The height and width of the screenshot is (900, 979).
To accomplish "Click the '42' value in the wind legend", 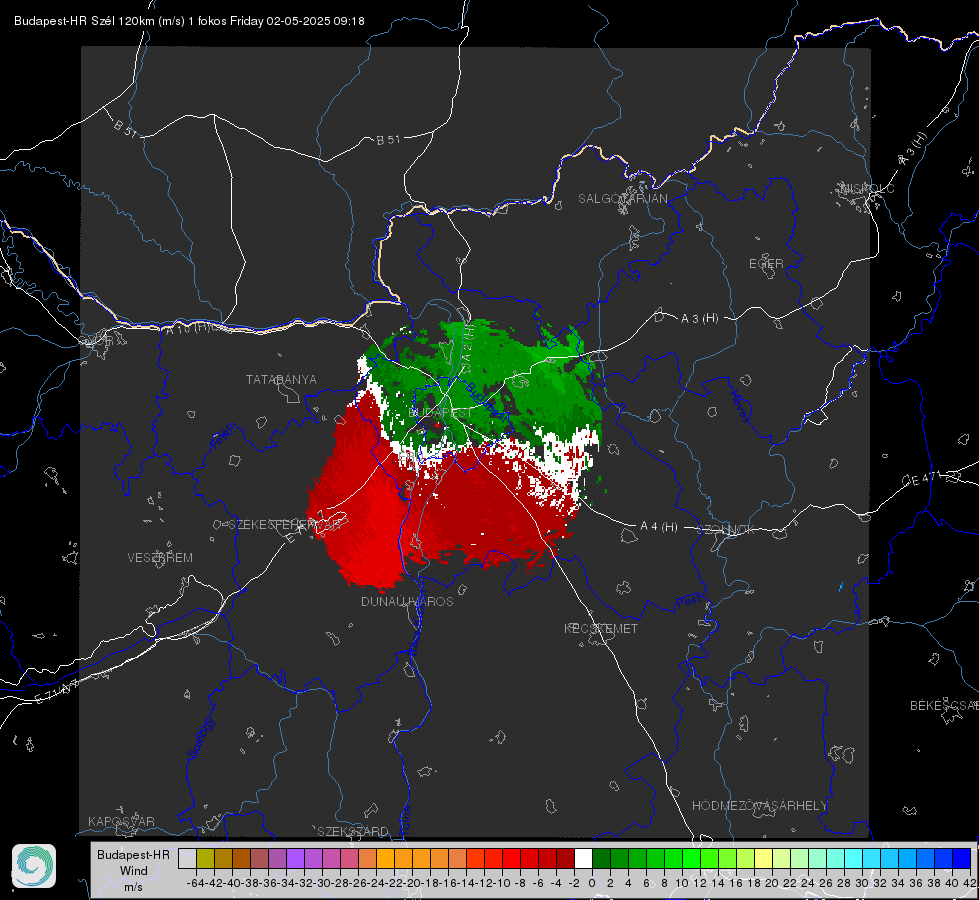I will pos(970,883).
